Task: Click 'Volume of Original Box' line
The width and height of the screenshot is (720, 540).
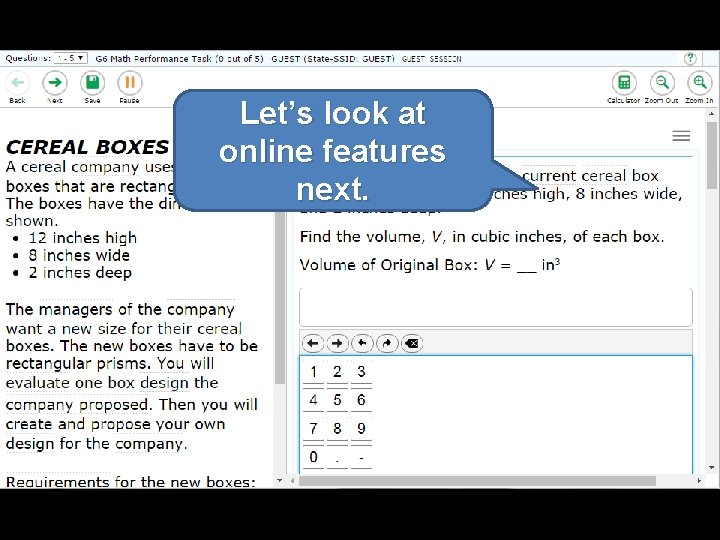Action: point(430,265)
